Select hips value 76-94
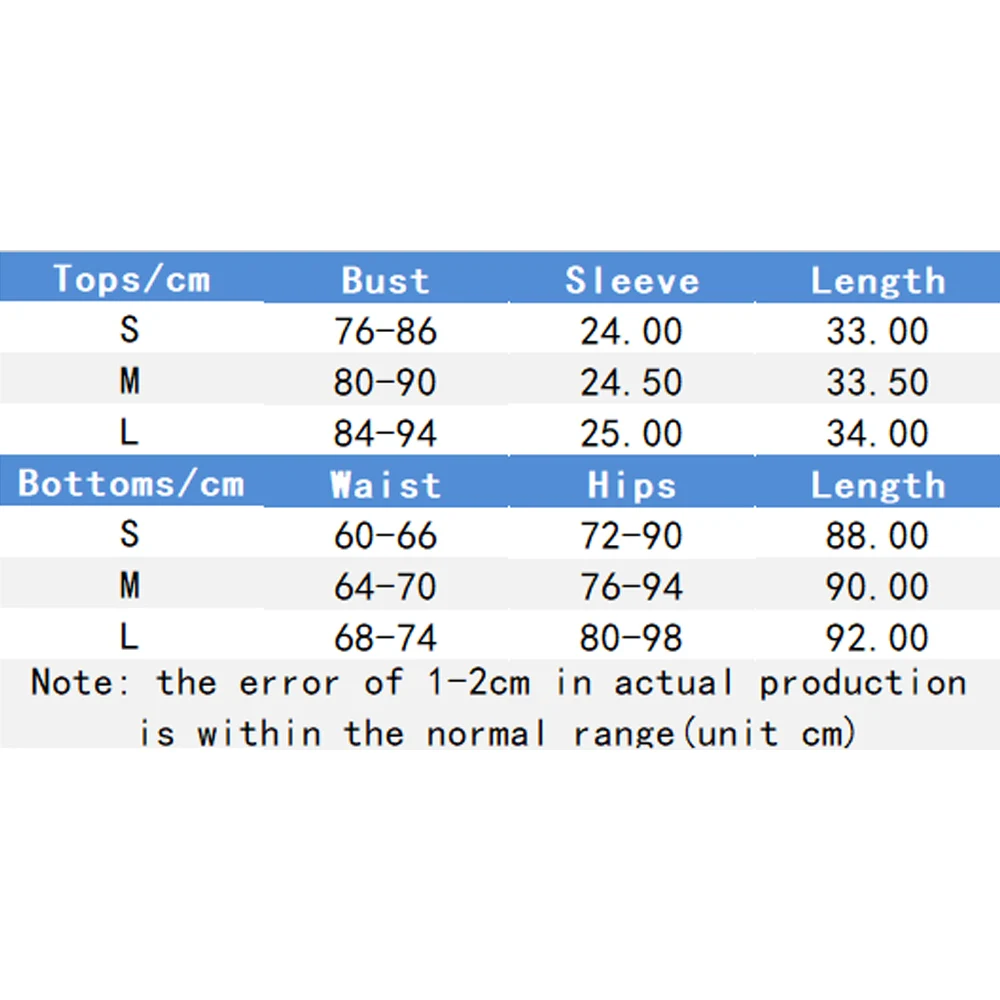The height and width of the screenshot is (1000, 1000). pyautogui.click(x=632, y=587)
